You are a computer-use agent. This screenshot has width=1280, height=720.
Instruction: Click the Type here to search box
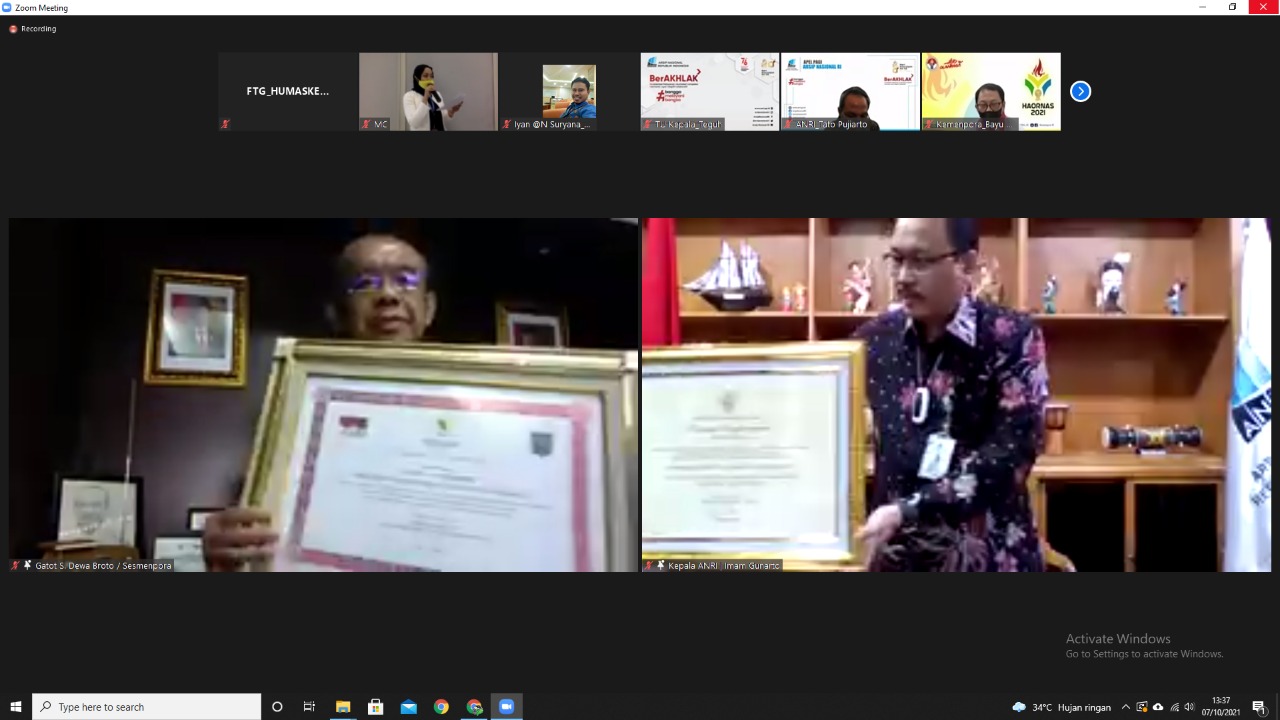click(x=147, y=707)
